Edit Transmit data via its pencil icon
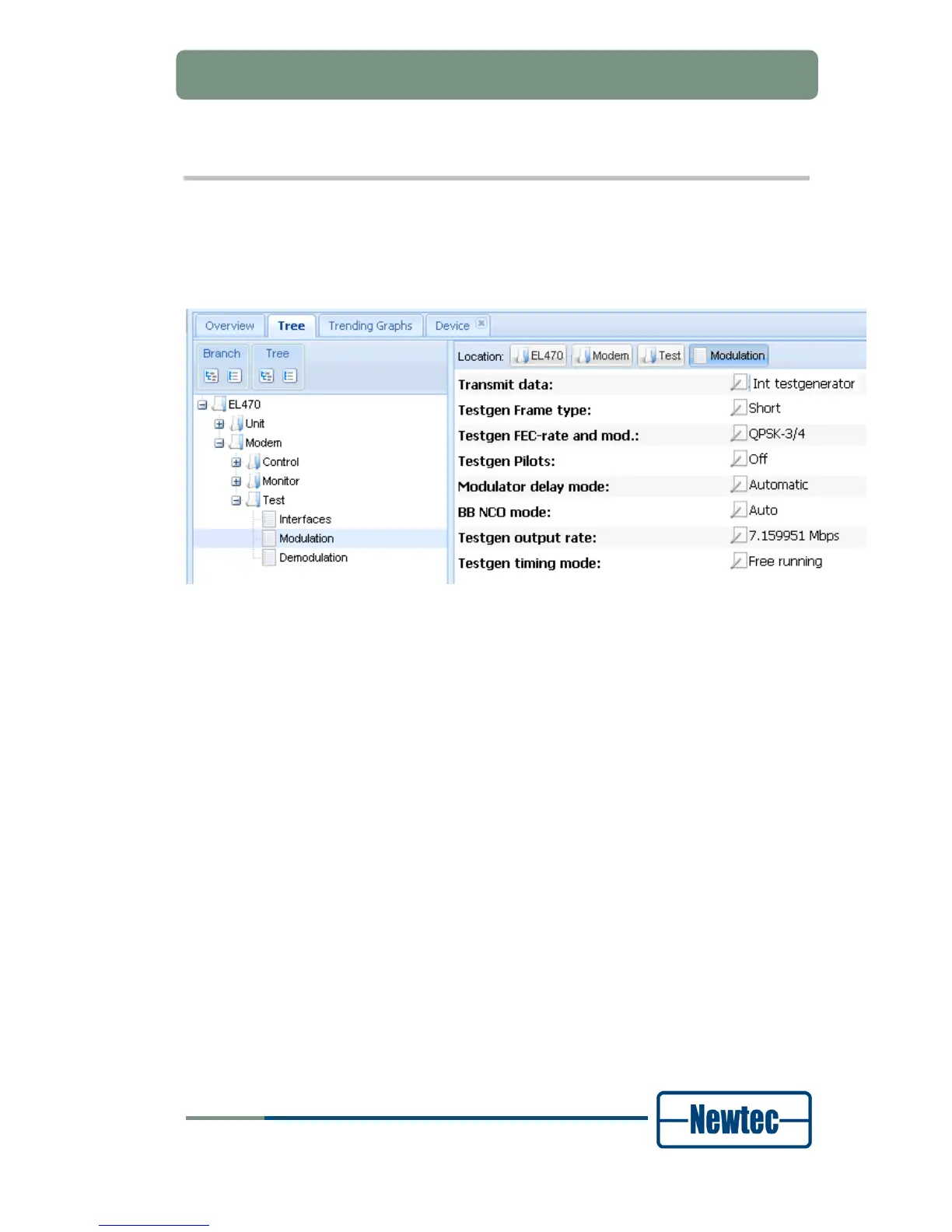 coord(739,383)
